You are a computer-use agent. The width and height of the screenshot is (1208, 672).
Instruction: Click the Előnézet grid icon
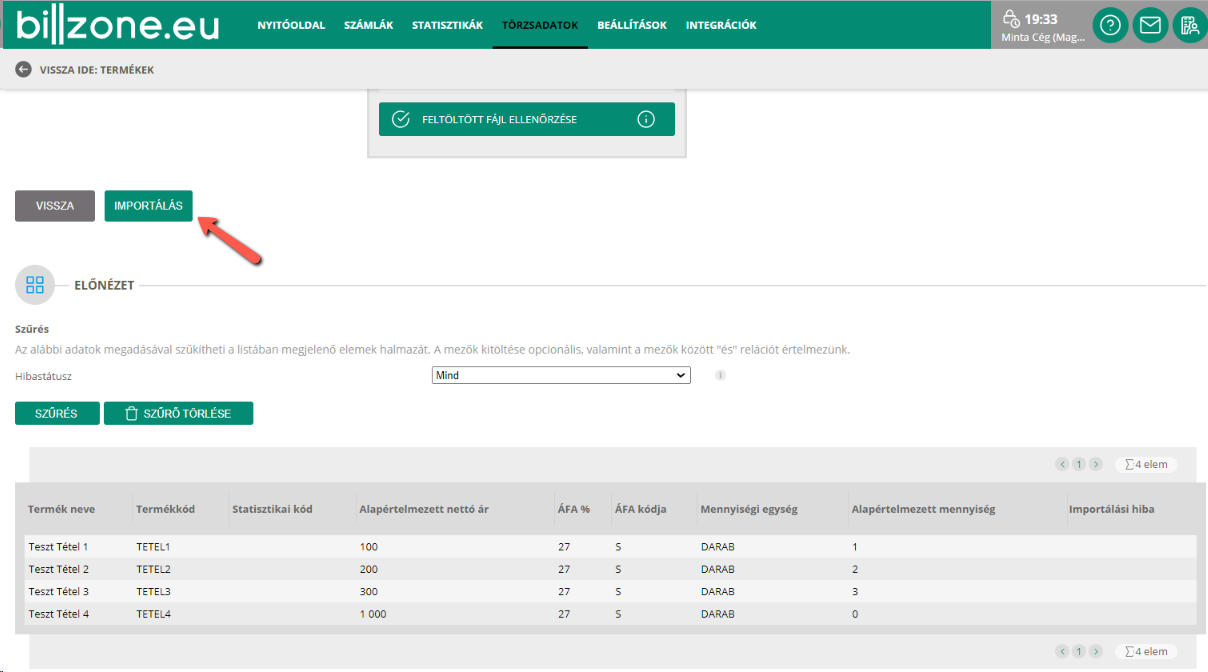35,285
